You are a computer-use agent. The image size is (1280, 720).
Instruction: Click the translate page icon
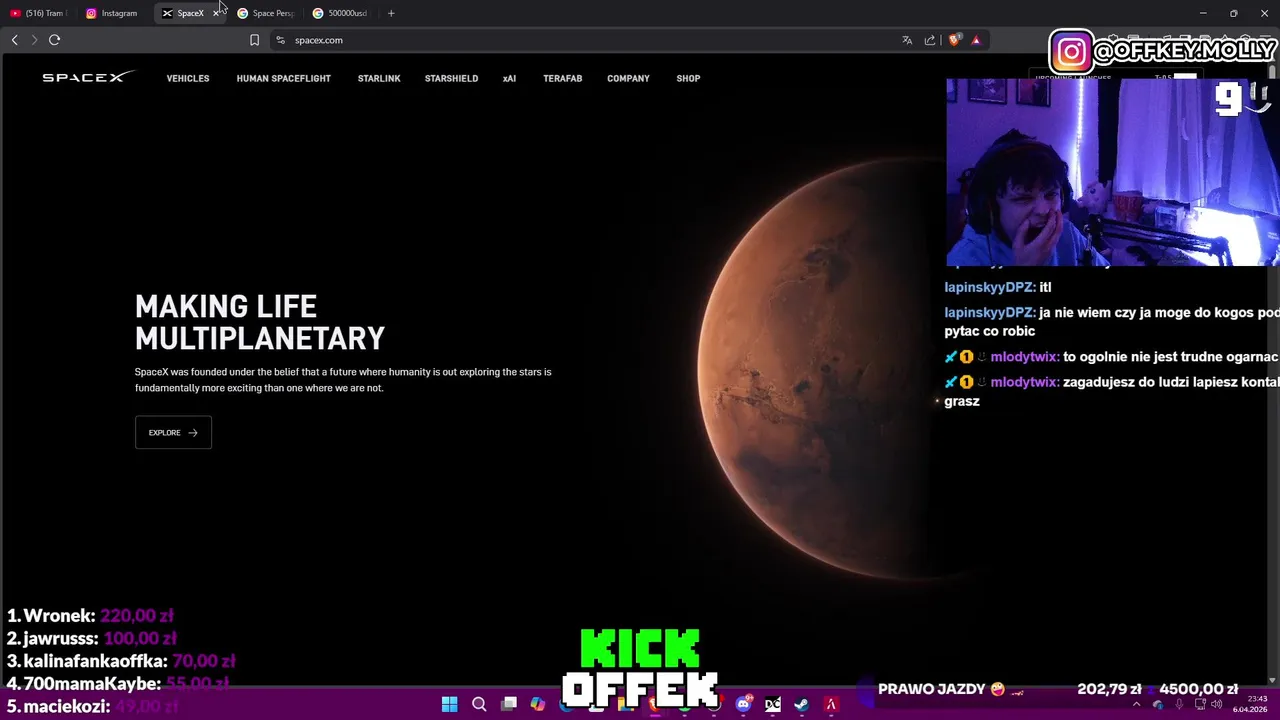point(907,40)
